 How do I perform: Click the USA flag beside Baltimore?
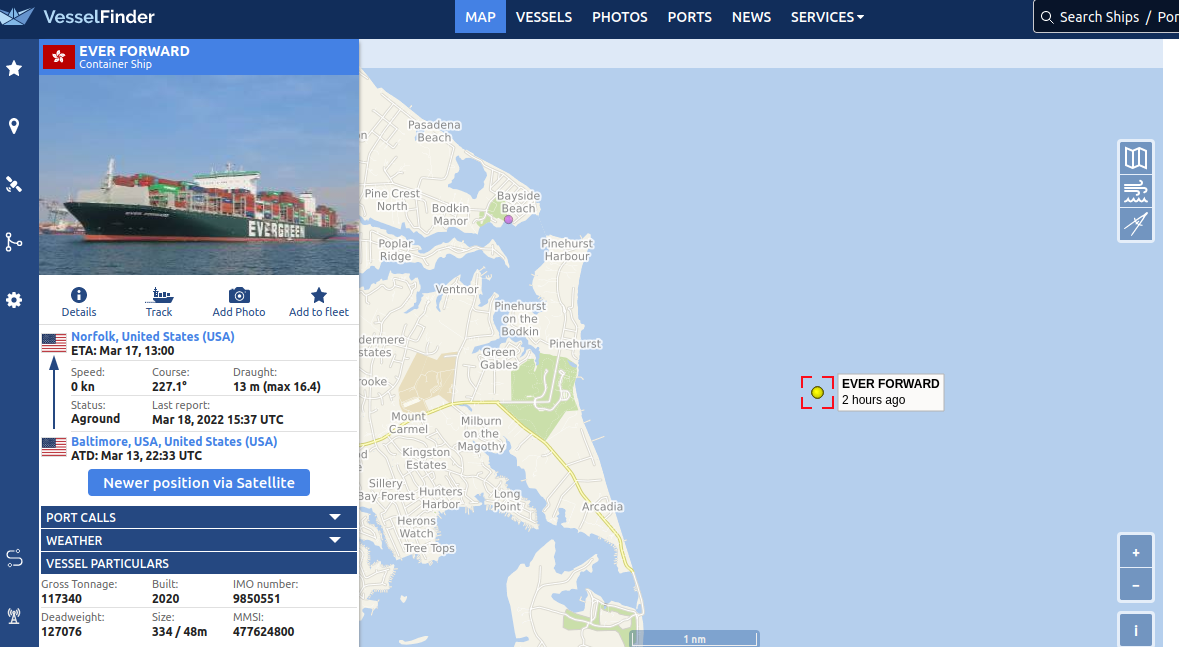54,447
